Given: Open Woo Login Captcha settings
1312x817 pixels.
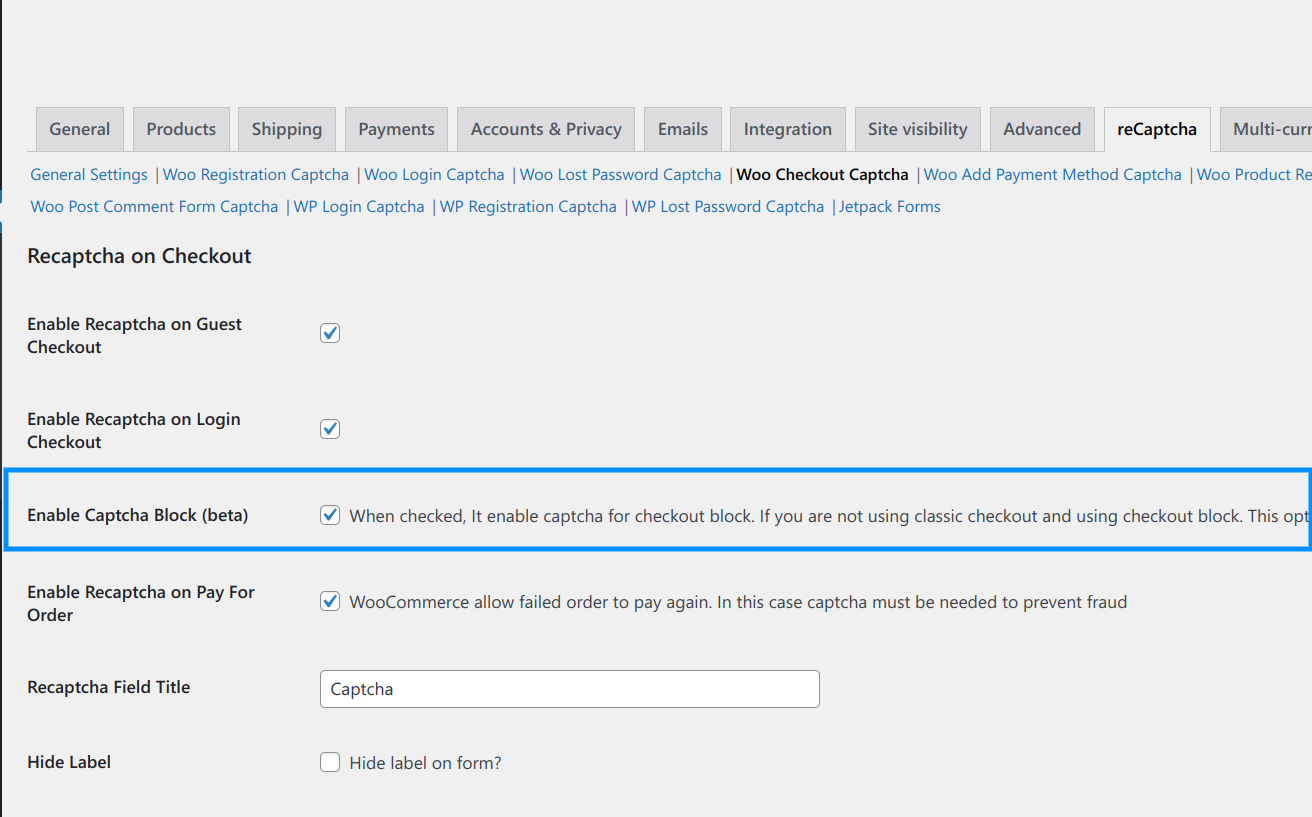Looking at the screenshot, I should pyautogui.click(x=434, y=174).
